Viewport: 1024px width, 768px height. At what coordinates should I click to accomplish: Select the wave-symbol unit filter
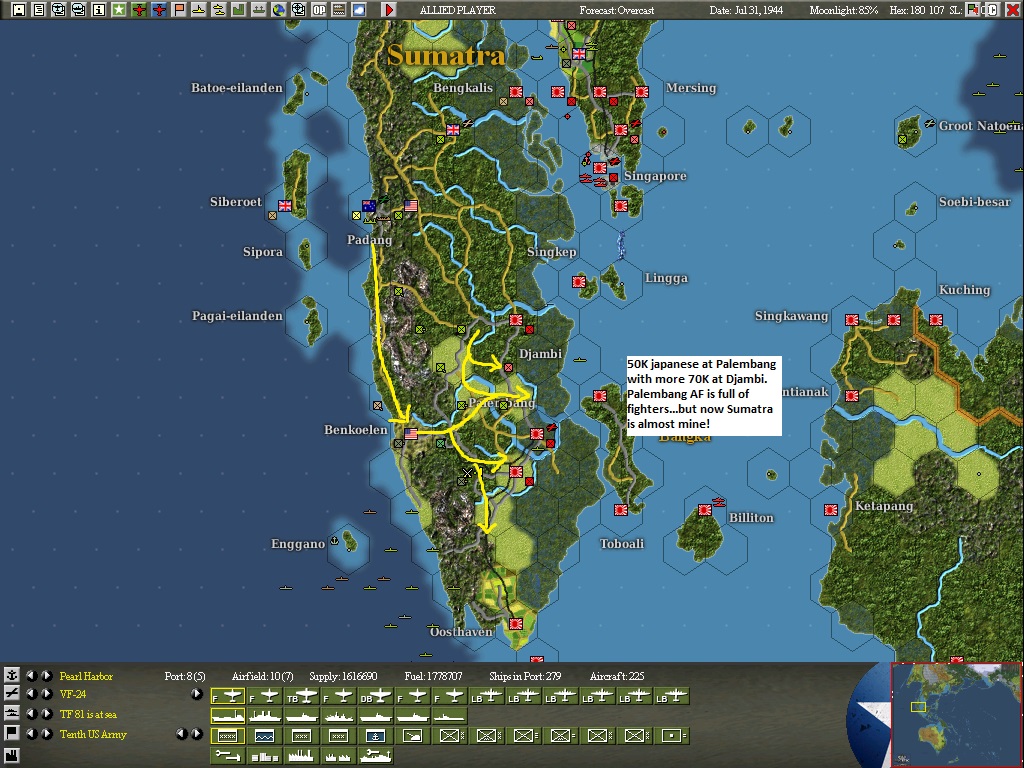(x=264, y=736)
